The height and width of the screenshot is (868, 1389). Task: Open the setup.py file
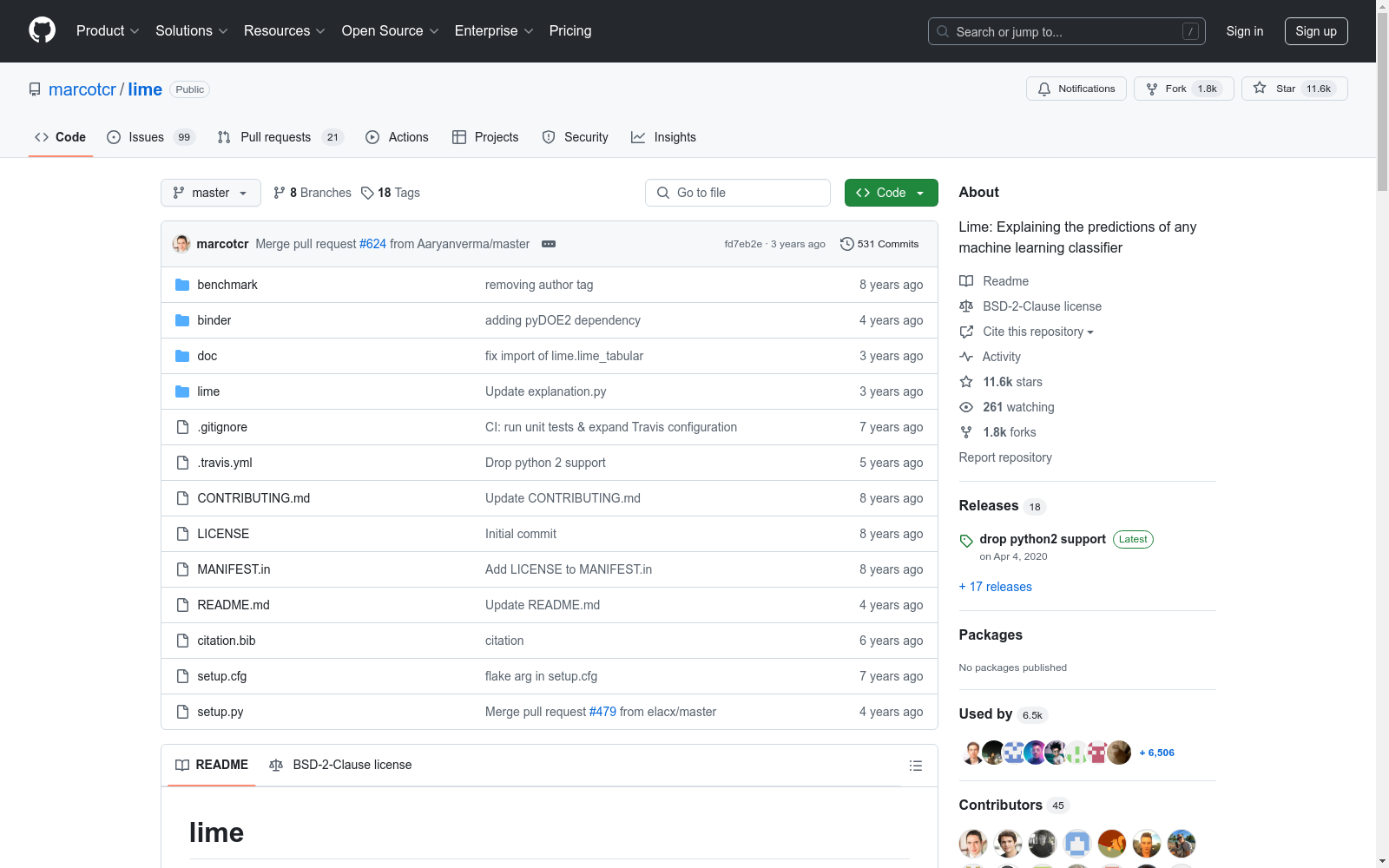pyautogui.click(x=221, y=712)
